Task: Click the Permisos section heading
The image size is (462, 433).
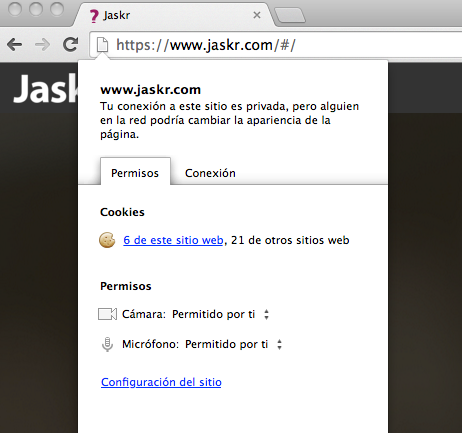Action: point(126,286)
